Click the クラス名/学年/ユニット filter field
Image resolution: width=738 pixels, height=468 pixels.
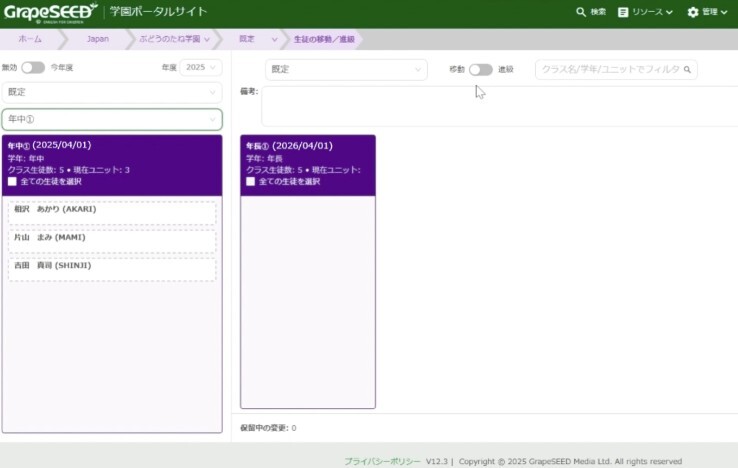[x=616, y=70]
